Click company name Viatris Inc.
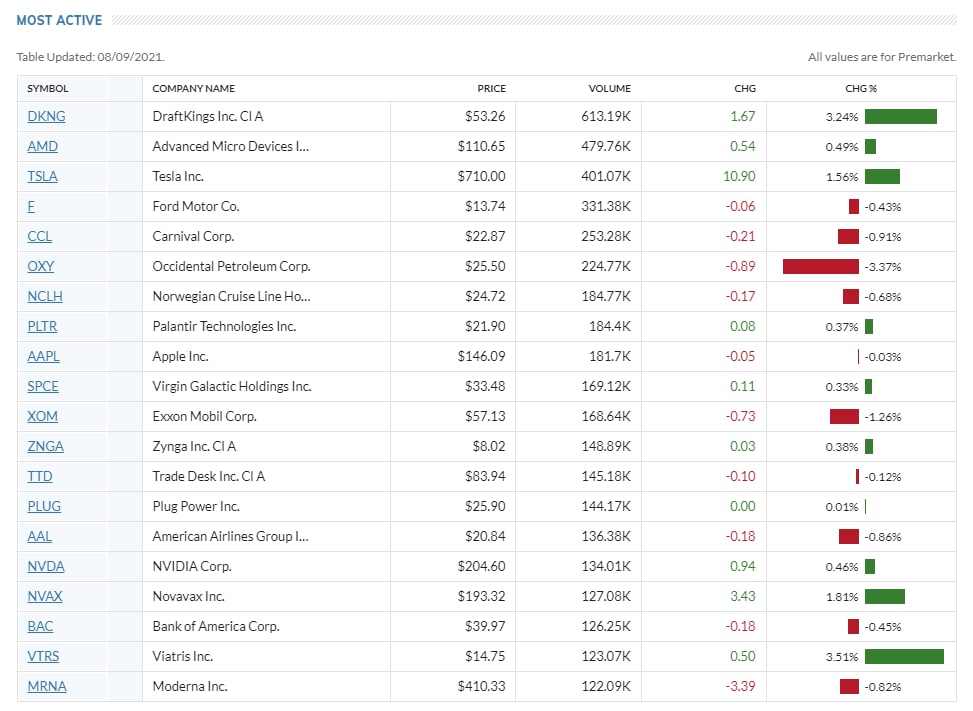 183,656
